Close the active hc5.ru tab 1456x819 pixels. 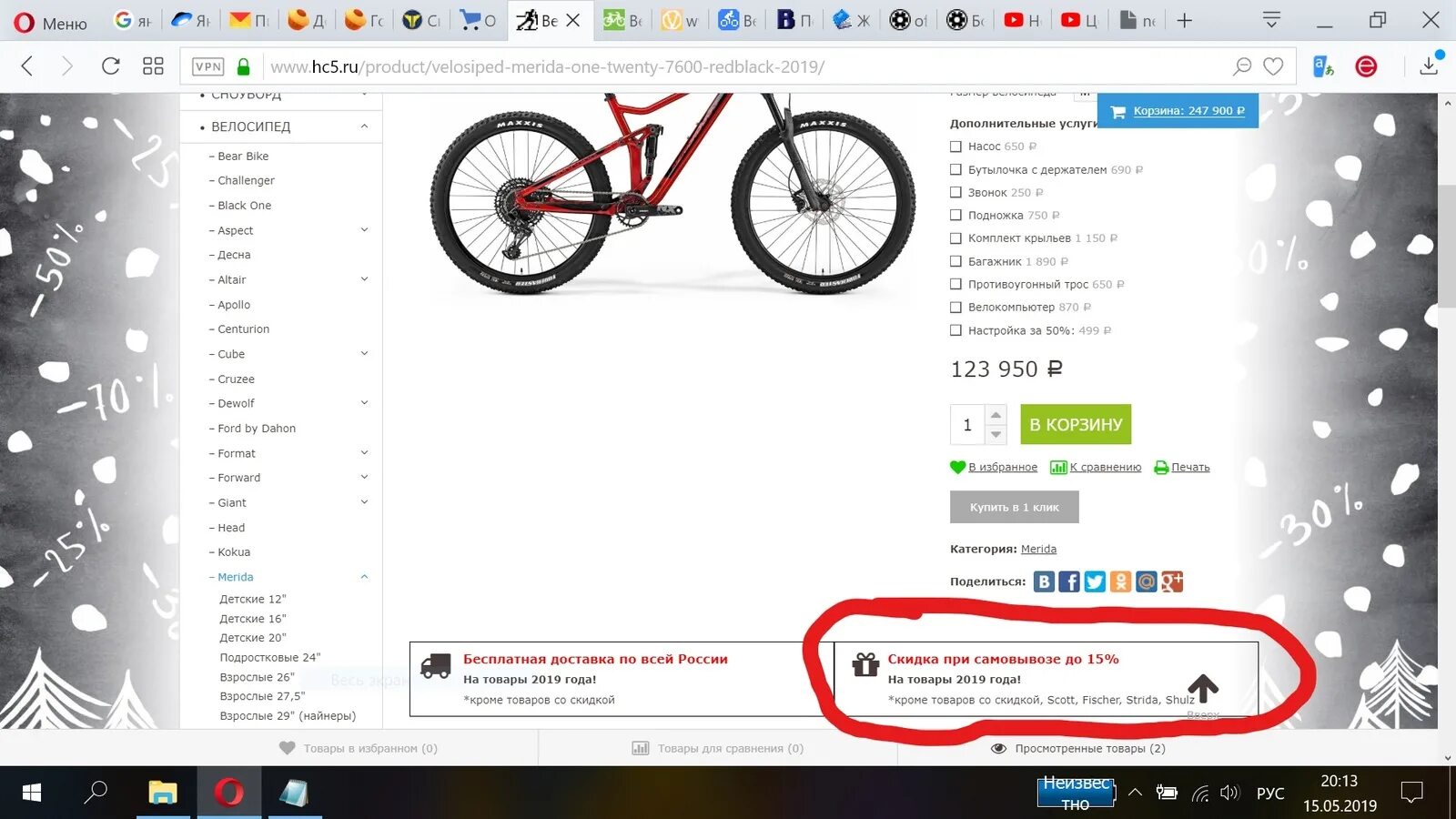tap(572, 20)
